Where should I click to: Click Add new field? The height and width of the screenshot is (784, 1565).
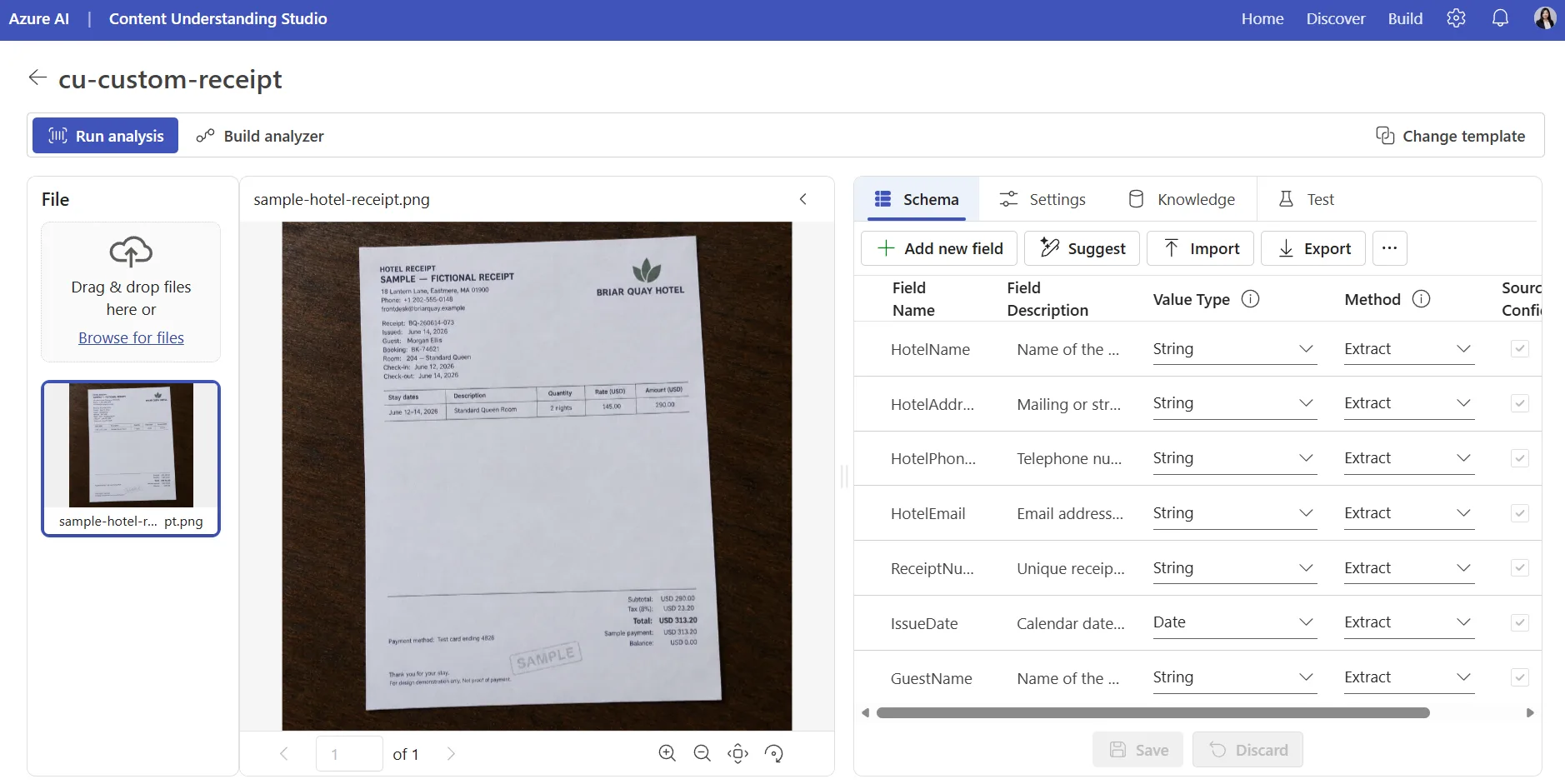tap(939, 248)
